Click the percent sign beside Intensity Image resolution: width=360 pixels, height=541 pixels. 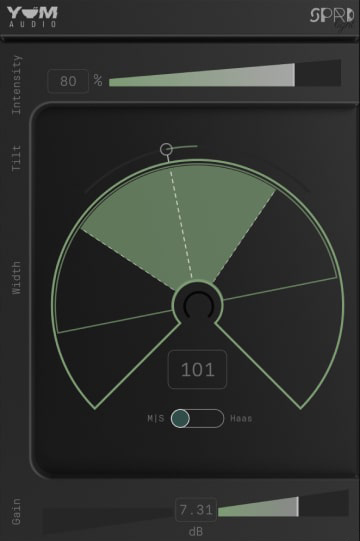pos(98,81)
